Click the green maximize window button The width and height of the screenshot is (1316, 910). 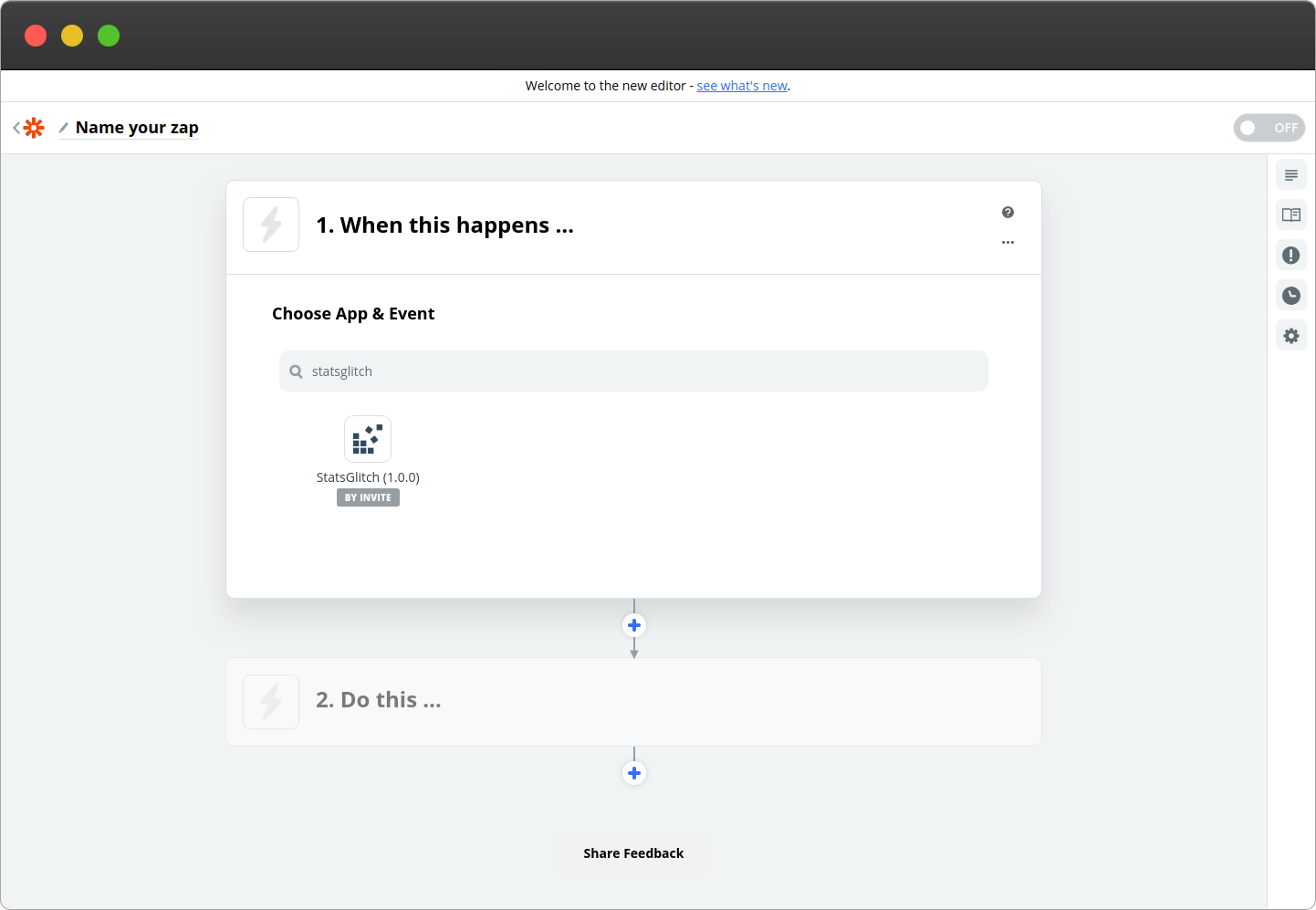pos(109,36)
